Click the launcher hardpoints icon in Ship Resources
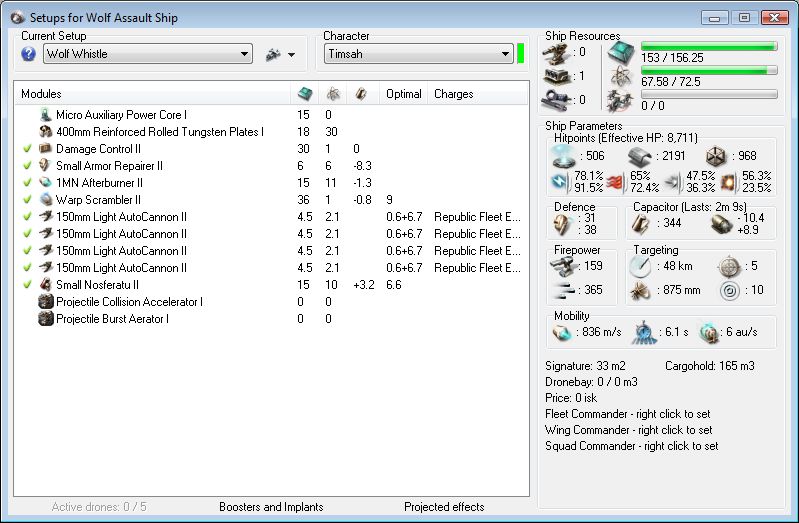799x523 pixels. click(556, 76)
